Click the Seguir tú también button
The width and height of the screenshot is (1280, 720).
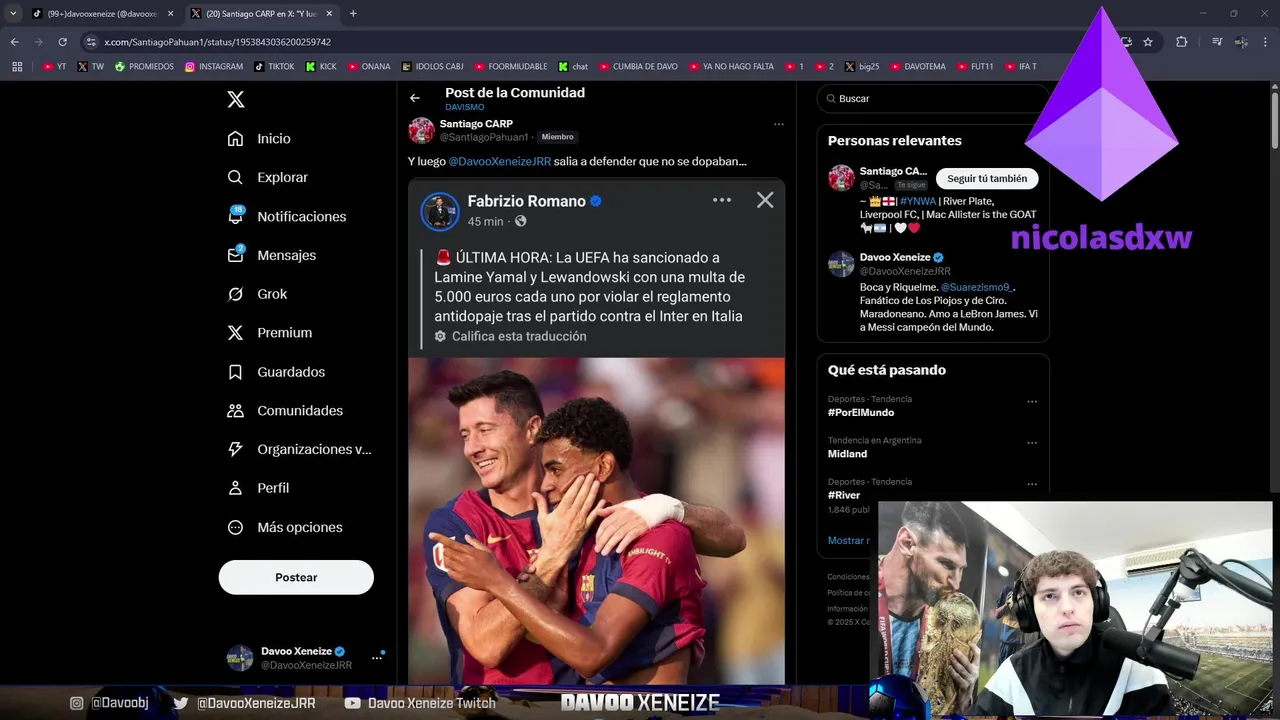(x=987, y=178)
